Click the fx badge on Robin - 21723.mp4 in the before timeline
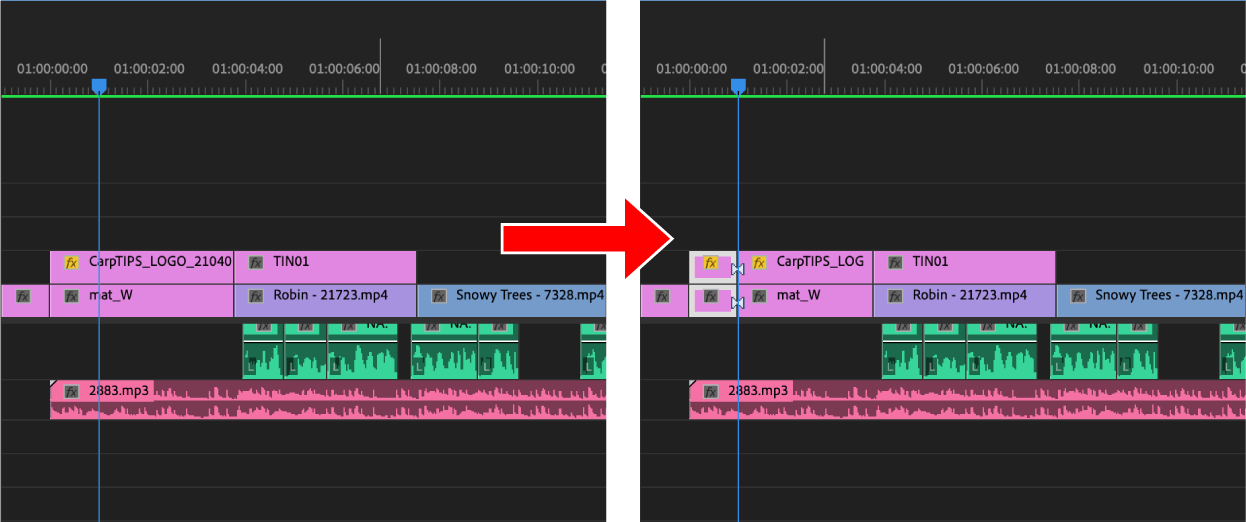The height and width of the screenshot is (522, 1246). tap(255, 296)
